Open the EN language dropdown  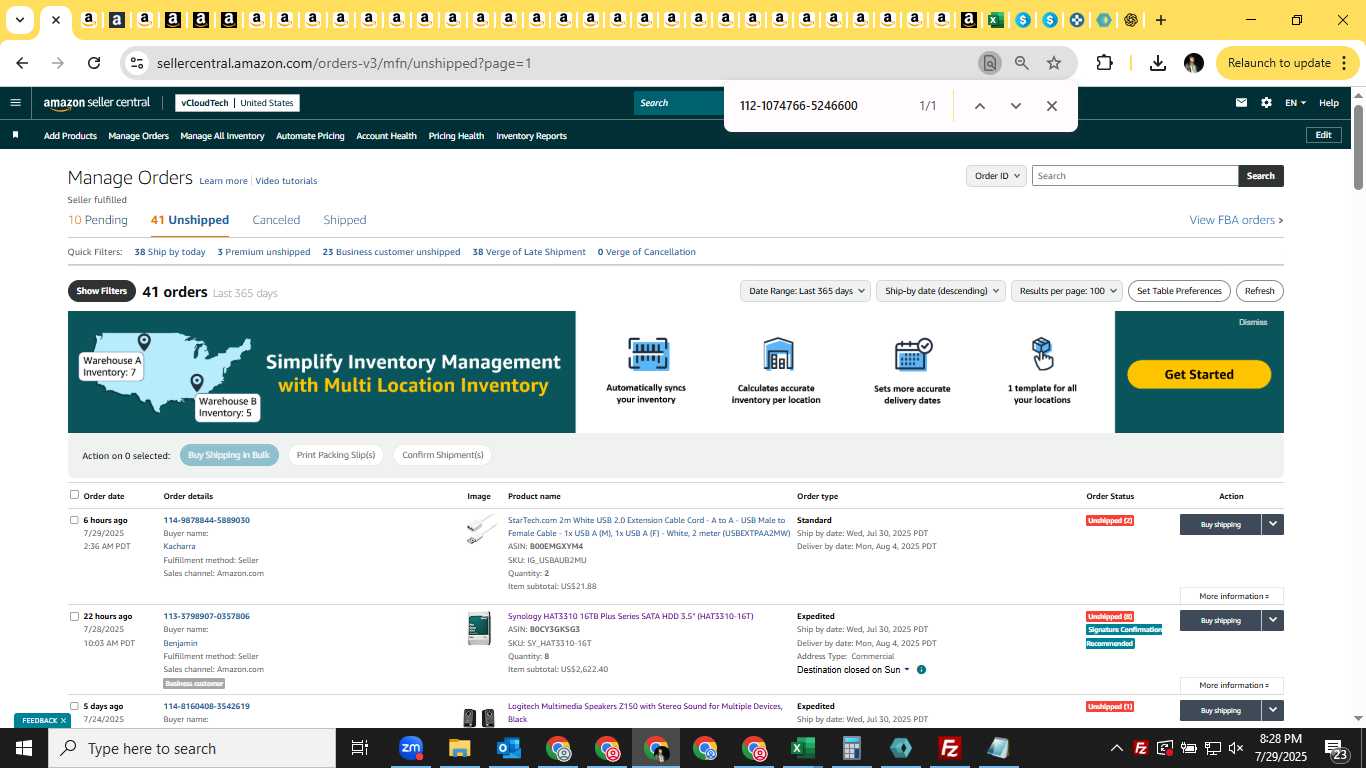(x=1296, y=103)
